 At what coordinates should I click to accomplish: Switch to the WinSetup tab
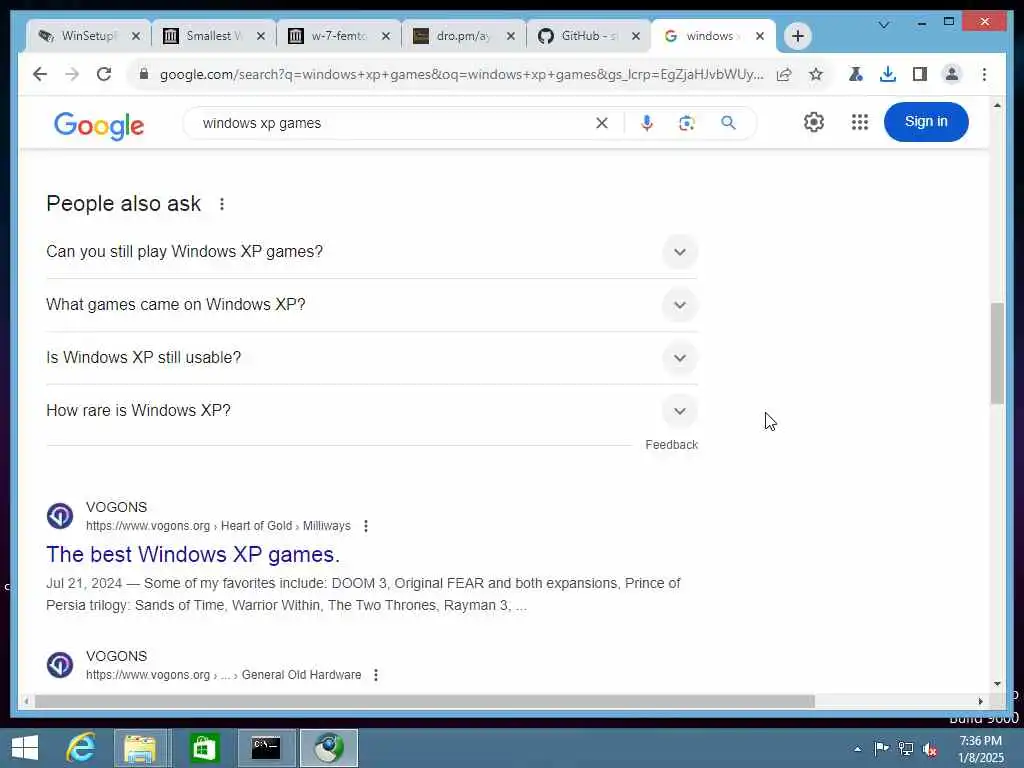88,36
